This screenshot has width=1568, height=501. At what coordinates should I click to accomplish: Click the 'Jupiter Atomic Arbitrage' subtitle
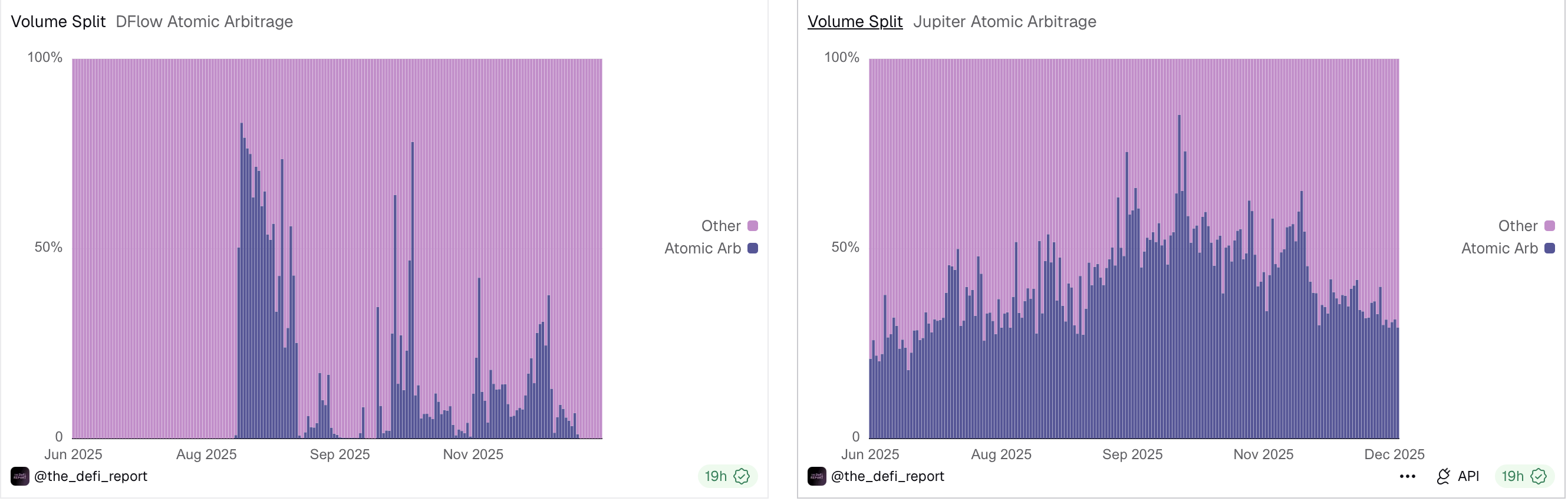coord(1005,22)
